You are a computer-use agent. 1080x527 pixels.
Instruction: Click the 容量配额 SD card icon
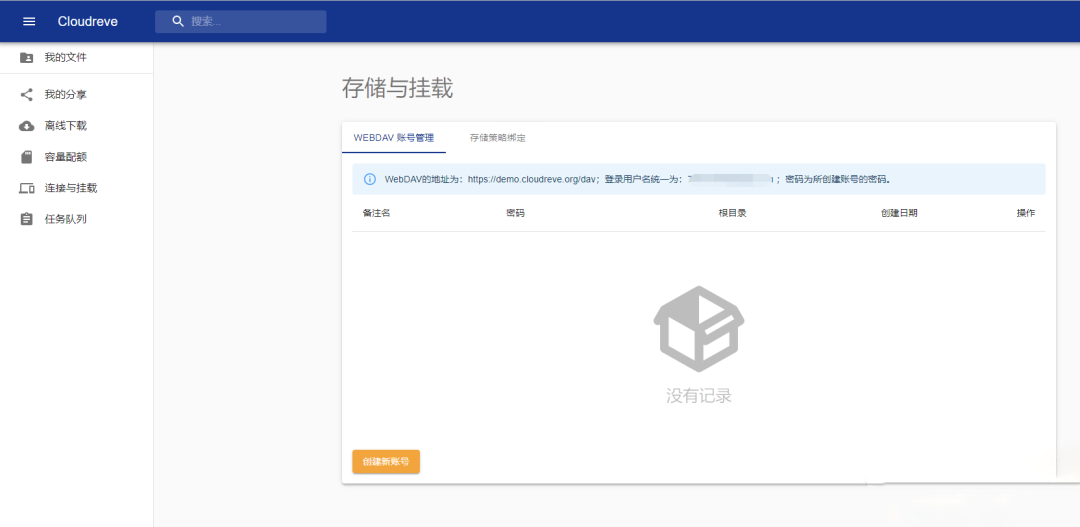point(26,157)
